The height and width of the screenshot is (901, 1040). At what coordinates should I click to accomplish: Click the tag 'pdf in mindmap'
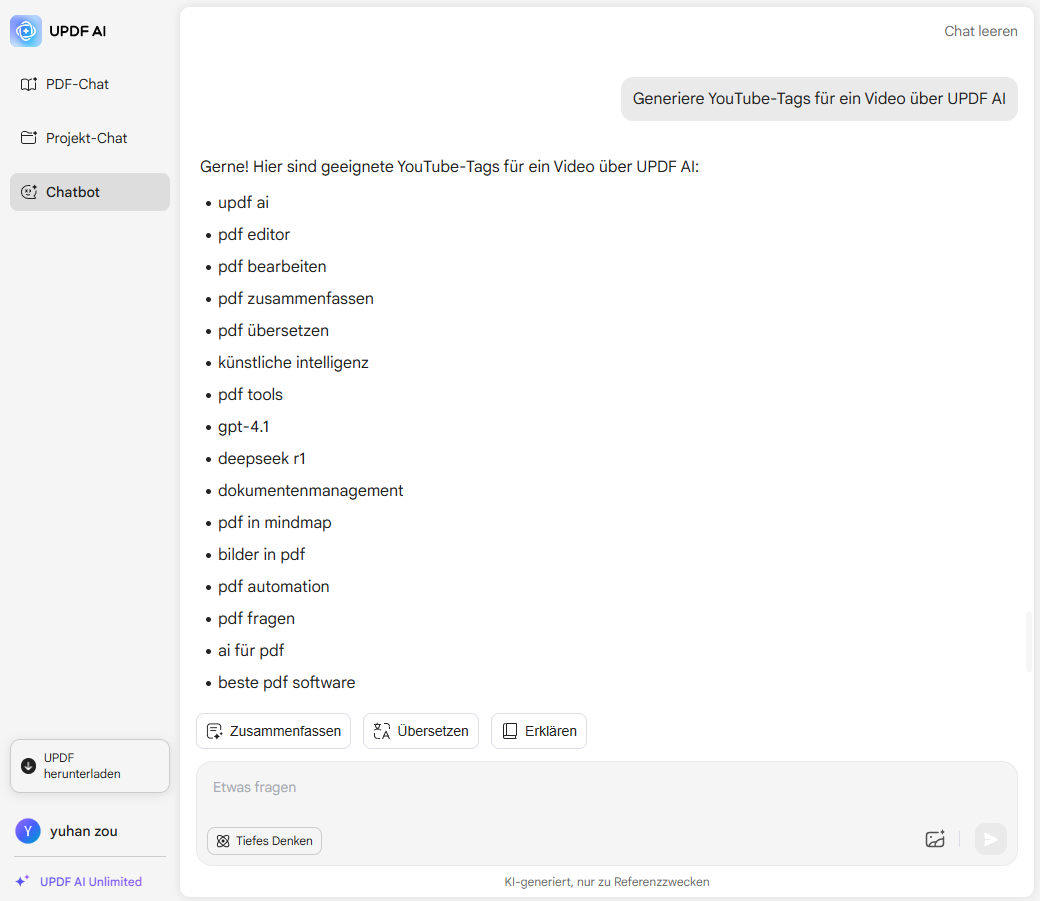pos(275,522)
